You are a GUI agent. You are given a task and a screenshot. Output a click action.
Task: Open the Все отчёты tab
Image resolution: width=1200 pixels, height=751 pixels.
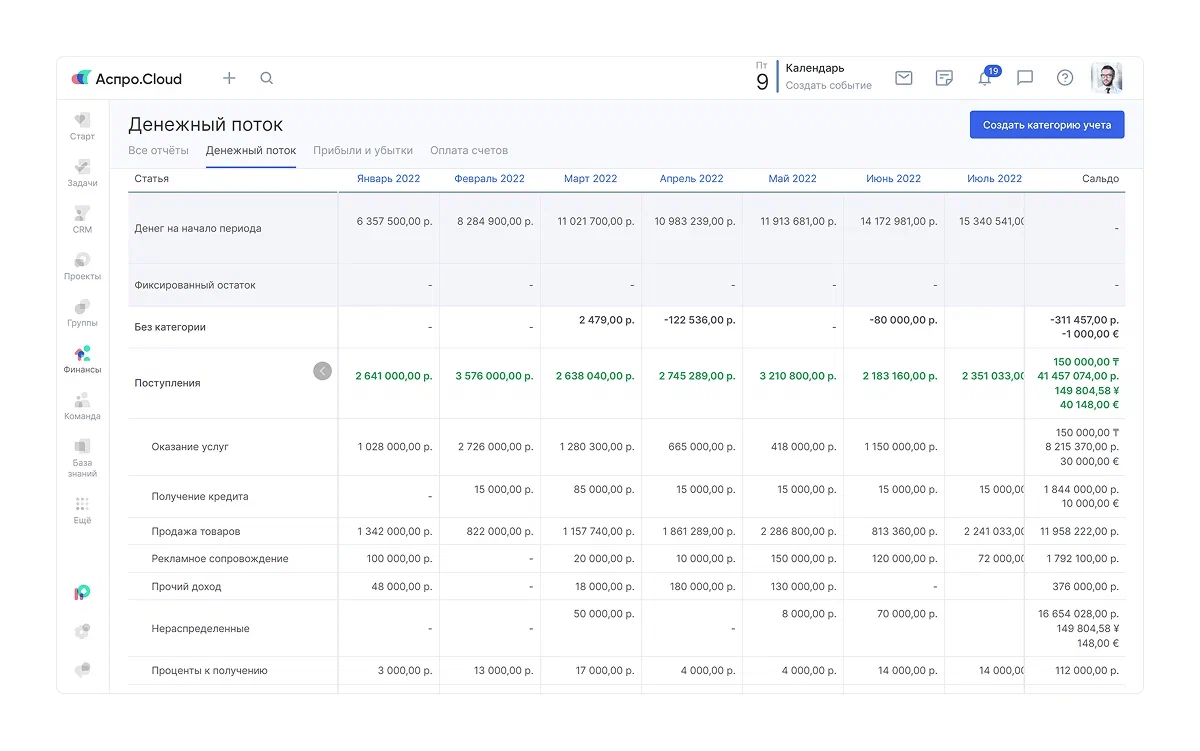pos(158,151)
